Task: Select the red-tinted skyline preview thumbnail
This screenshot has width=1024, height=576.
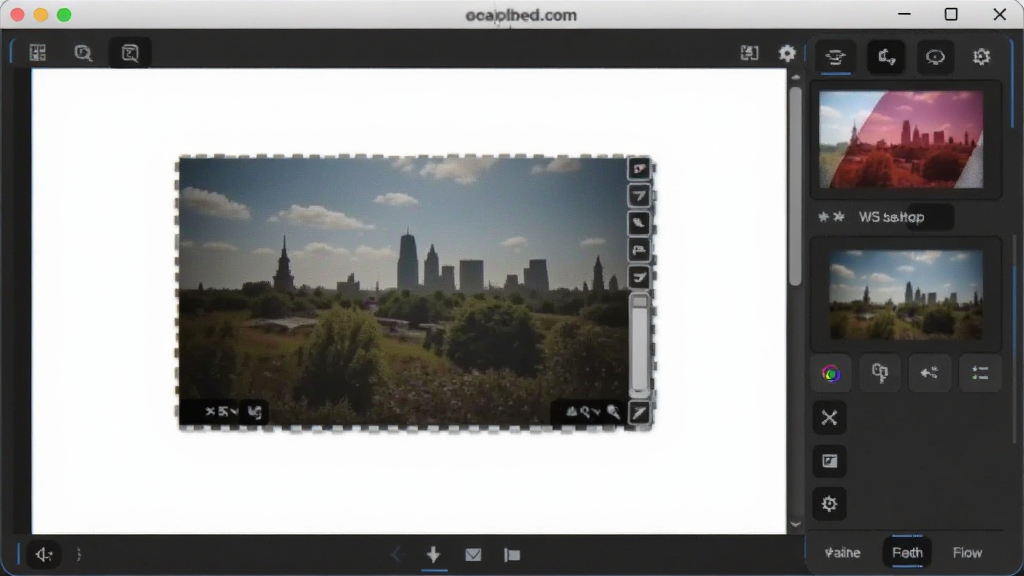Action: (901, 140)
